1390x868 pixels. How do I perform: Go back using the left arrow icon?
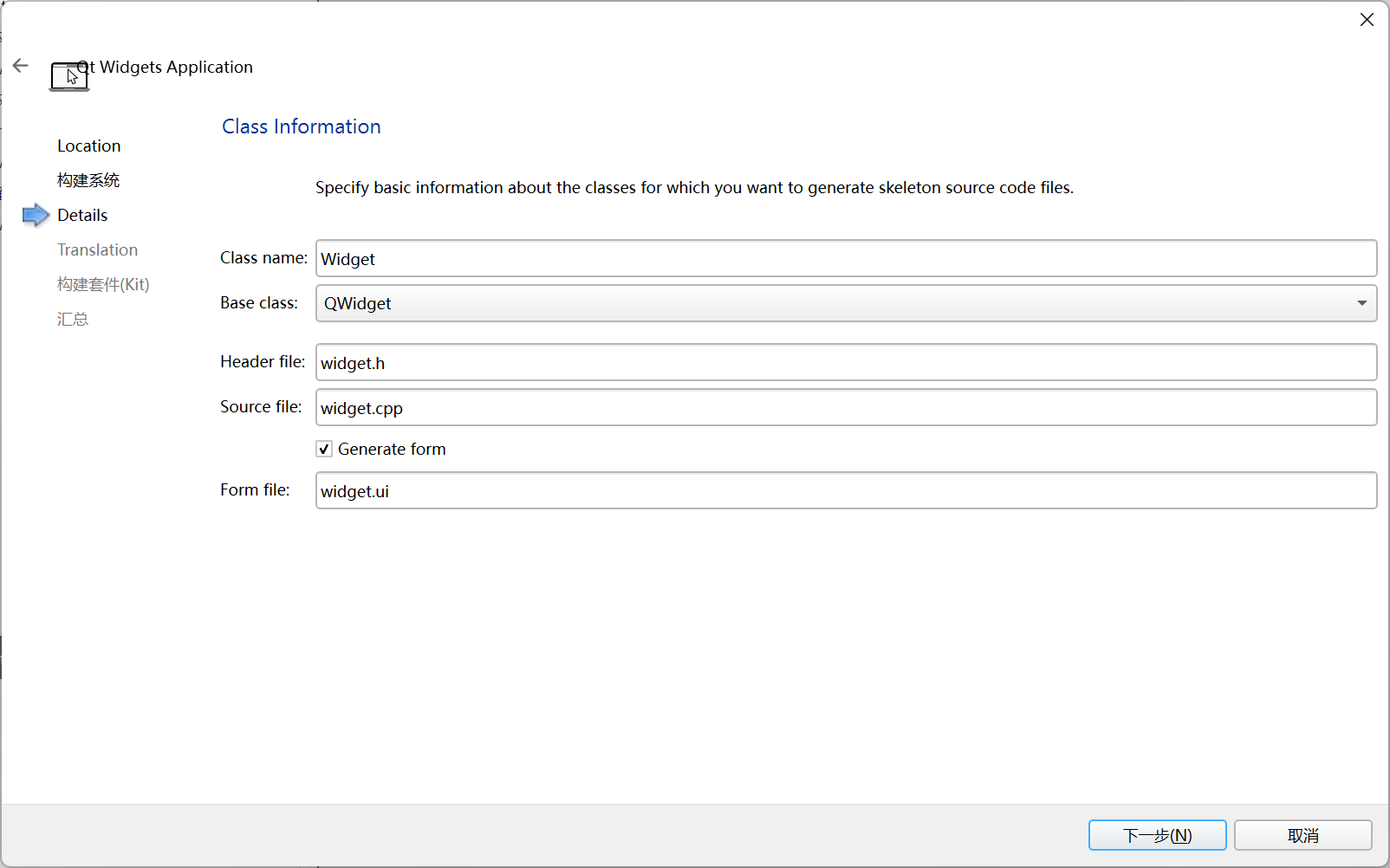(21, 66)
